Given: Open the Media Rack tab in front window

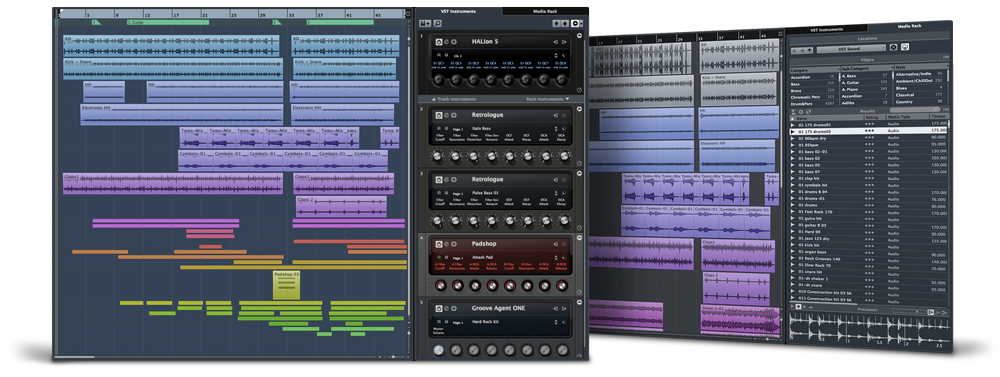Looking at the screenshot, I should [x=545, y=11].
